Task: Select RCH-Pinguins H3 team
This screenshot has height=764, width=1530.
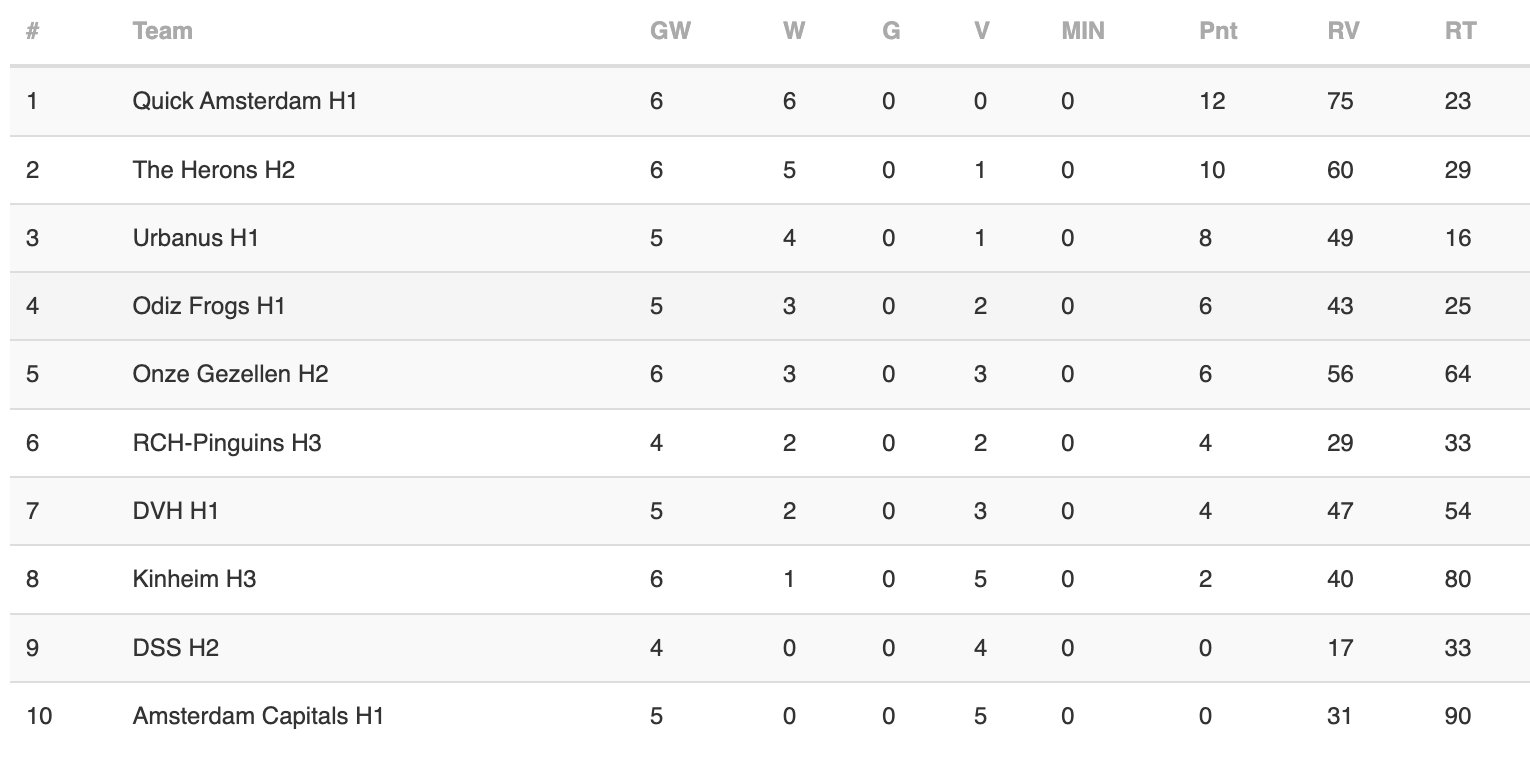Action: click(226, 442)
